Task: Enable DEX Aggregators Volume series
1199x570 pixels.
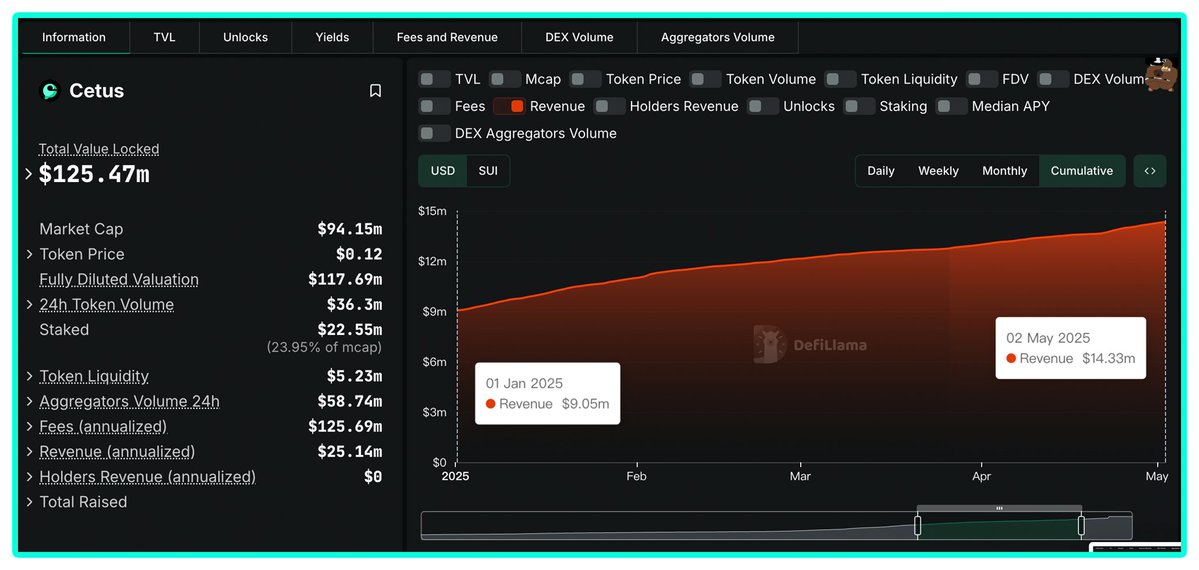Action: point(434,133)
